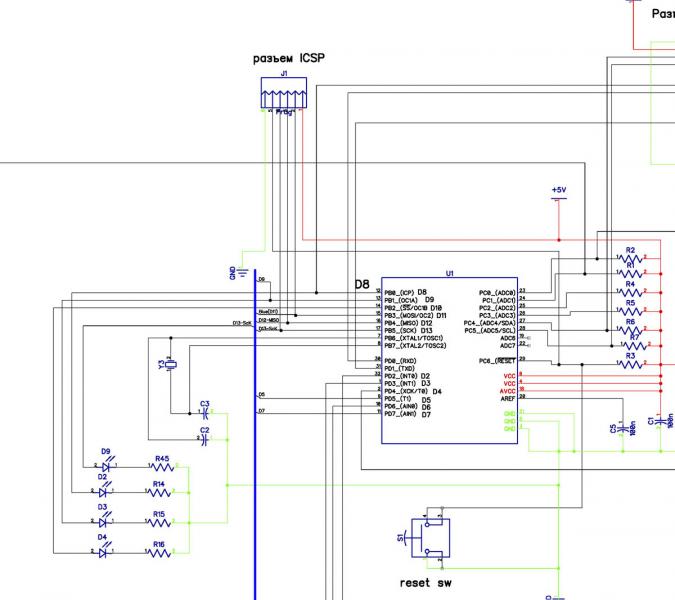The width and height of the screenshot is (675, 600).
Task: Click the 'reset sw' text label
Action: (428, 581)
